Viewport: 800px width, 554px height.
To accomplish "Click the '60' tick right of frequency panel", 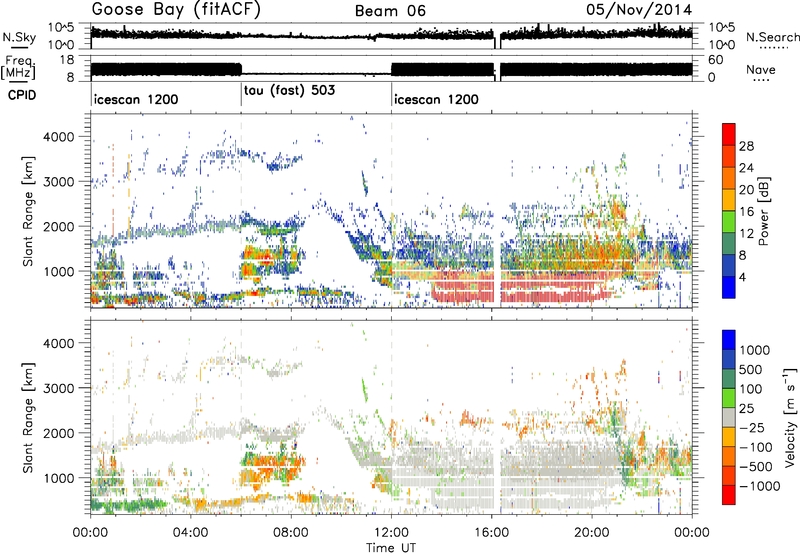I will click(x=716, y=60).
